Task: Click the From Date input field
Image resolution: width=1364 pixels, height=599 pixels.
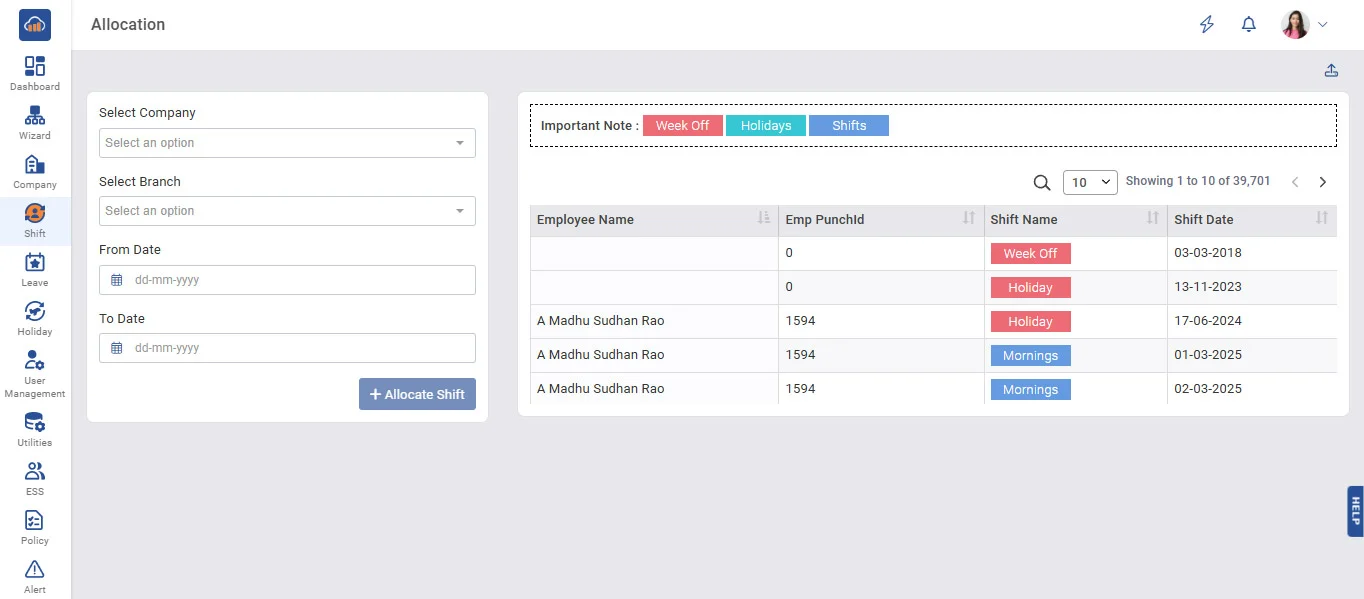Action: [x=287, y=280]
